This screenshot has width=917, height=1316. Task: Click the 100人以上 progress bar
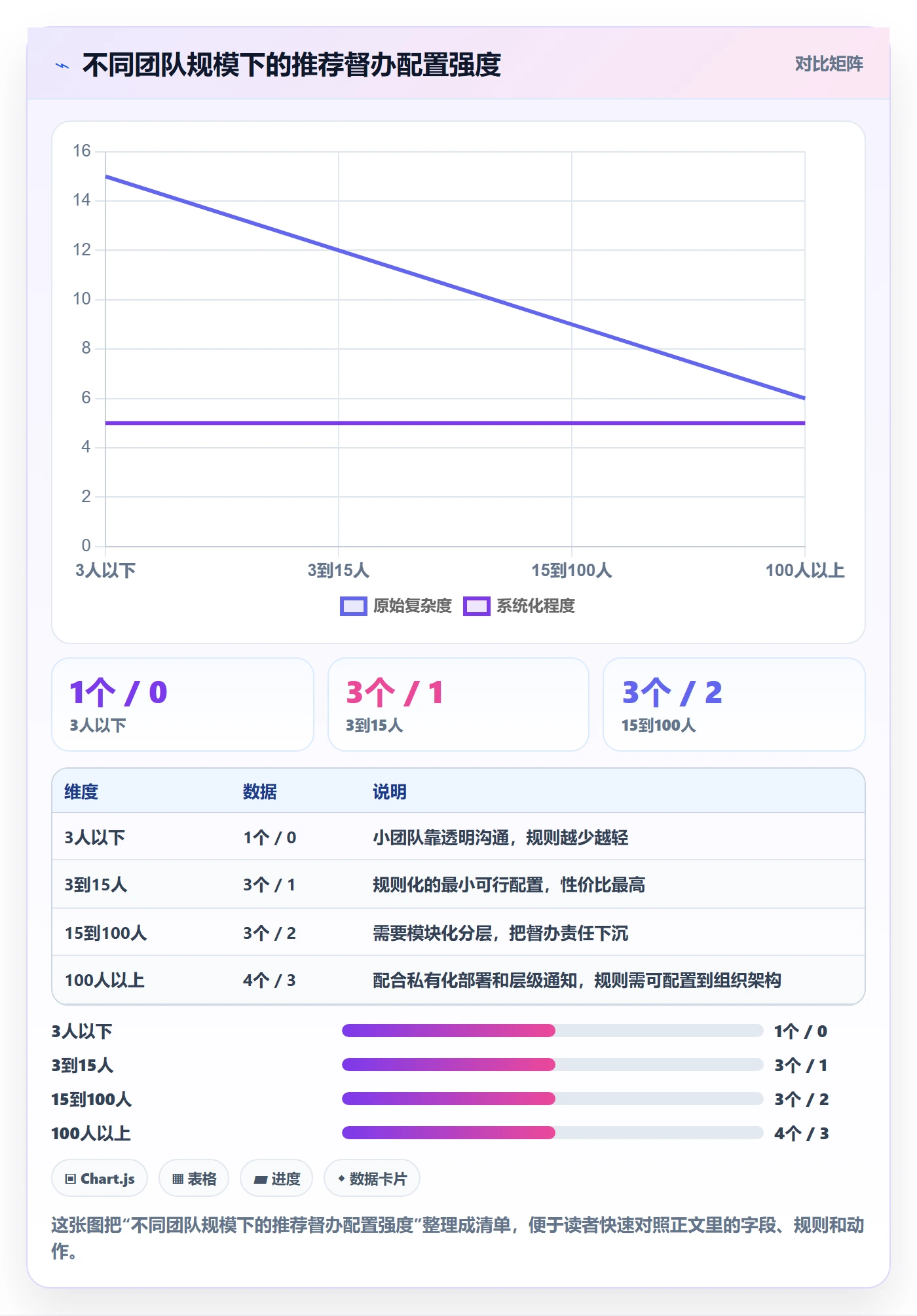click(552, 1133)
